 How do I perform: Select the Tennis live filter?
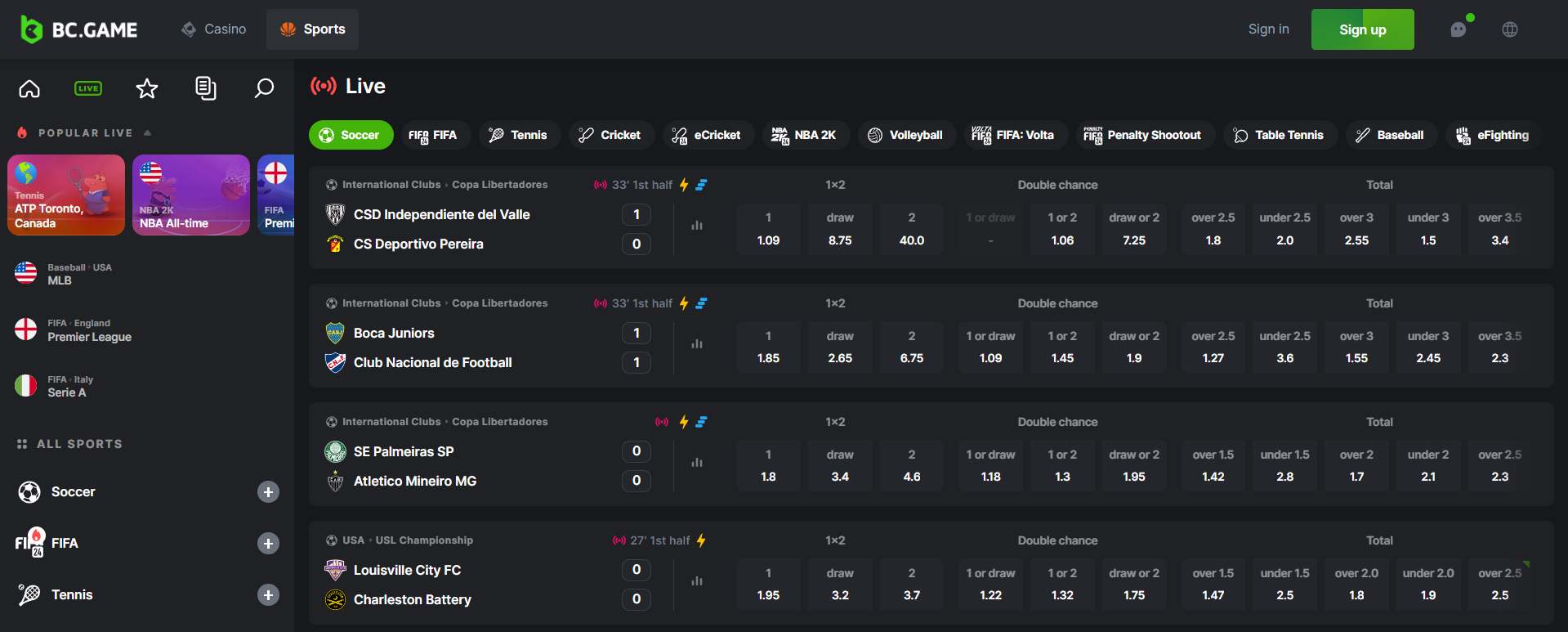click(518, 135)
